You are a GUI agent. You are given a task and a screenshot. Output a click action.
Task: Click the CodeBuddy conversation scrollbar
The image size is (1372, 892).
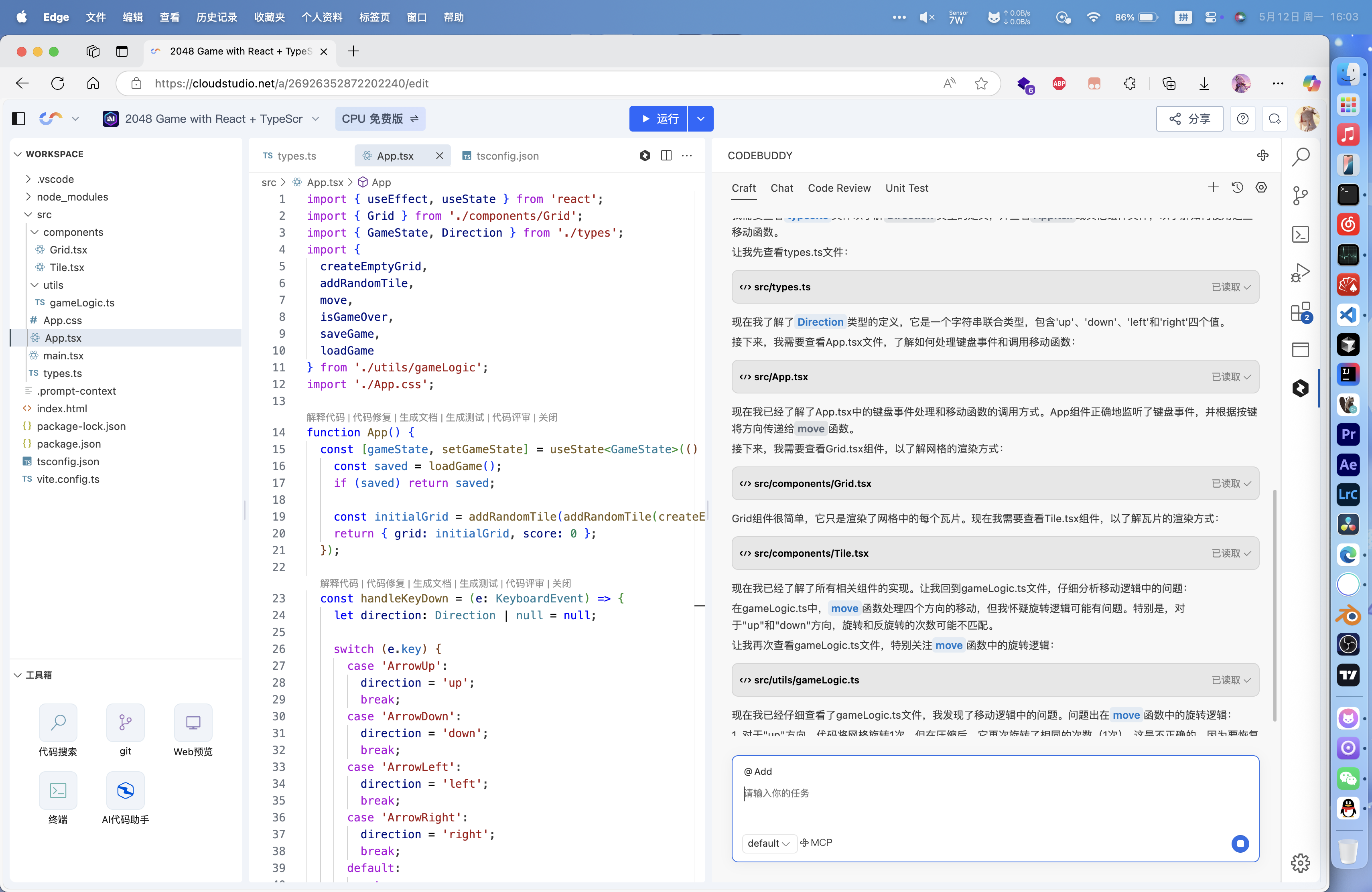click(1275, 605)
